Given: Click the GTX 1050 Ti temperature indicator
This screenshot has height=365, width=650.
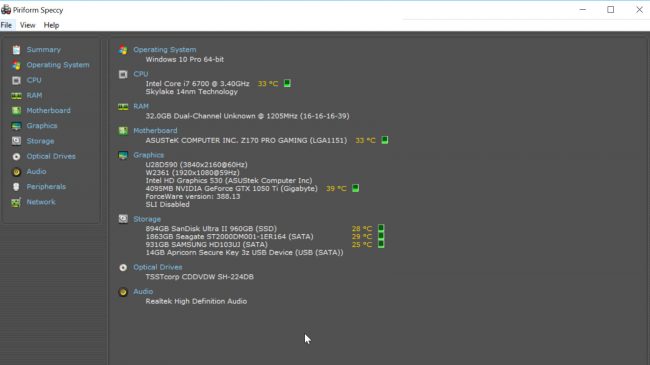Looking at the screenshot, I should tap(355, 188).
